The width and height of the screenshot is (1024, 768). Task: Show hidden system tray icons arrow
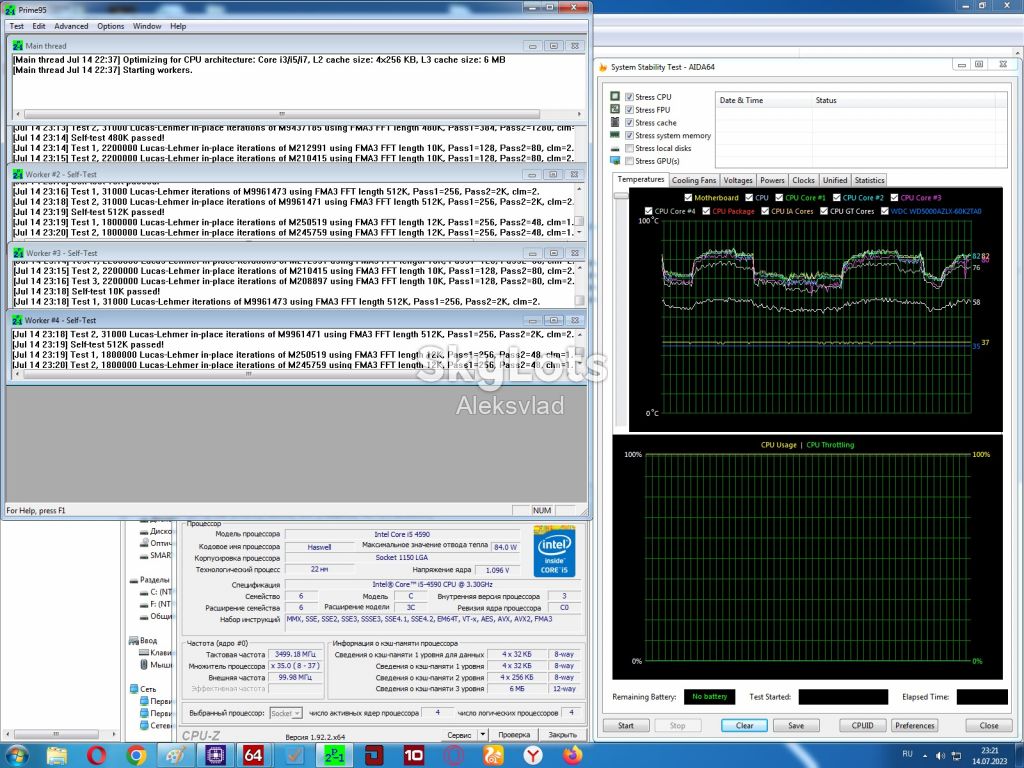(x=925, y=756)
